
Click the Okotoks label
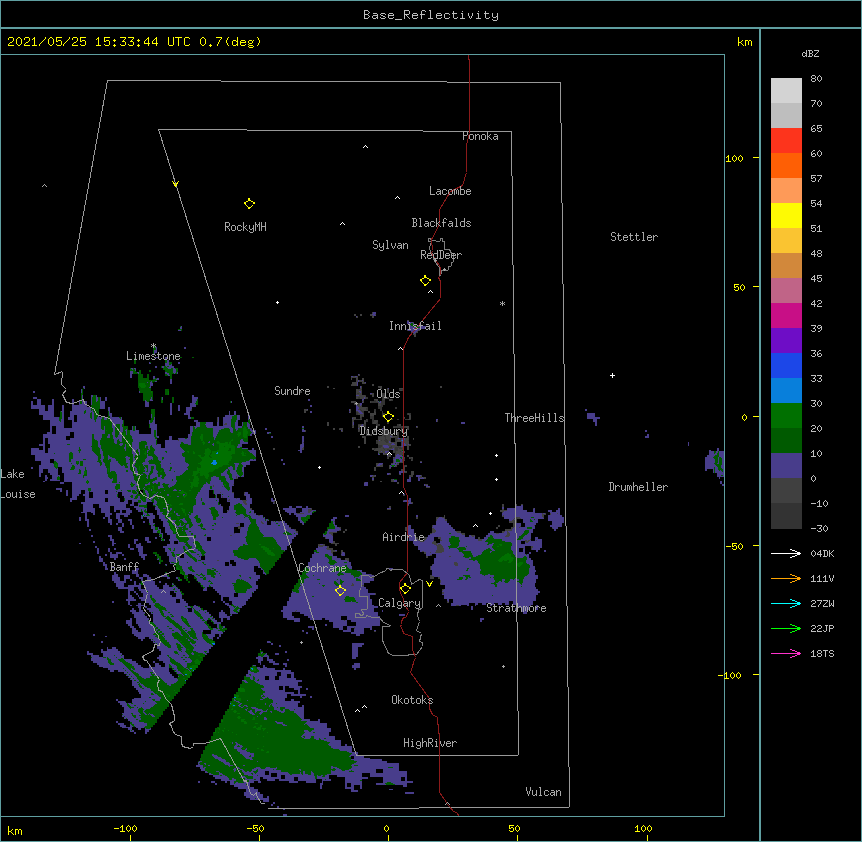click(x=412, y=700)
